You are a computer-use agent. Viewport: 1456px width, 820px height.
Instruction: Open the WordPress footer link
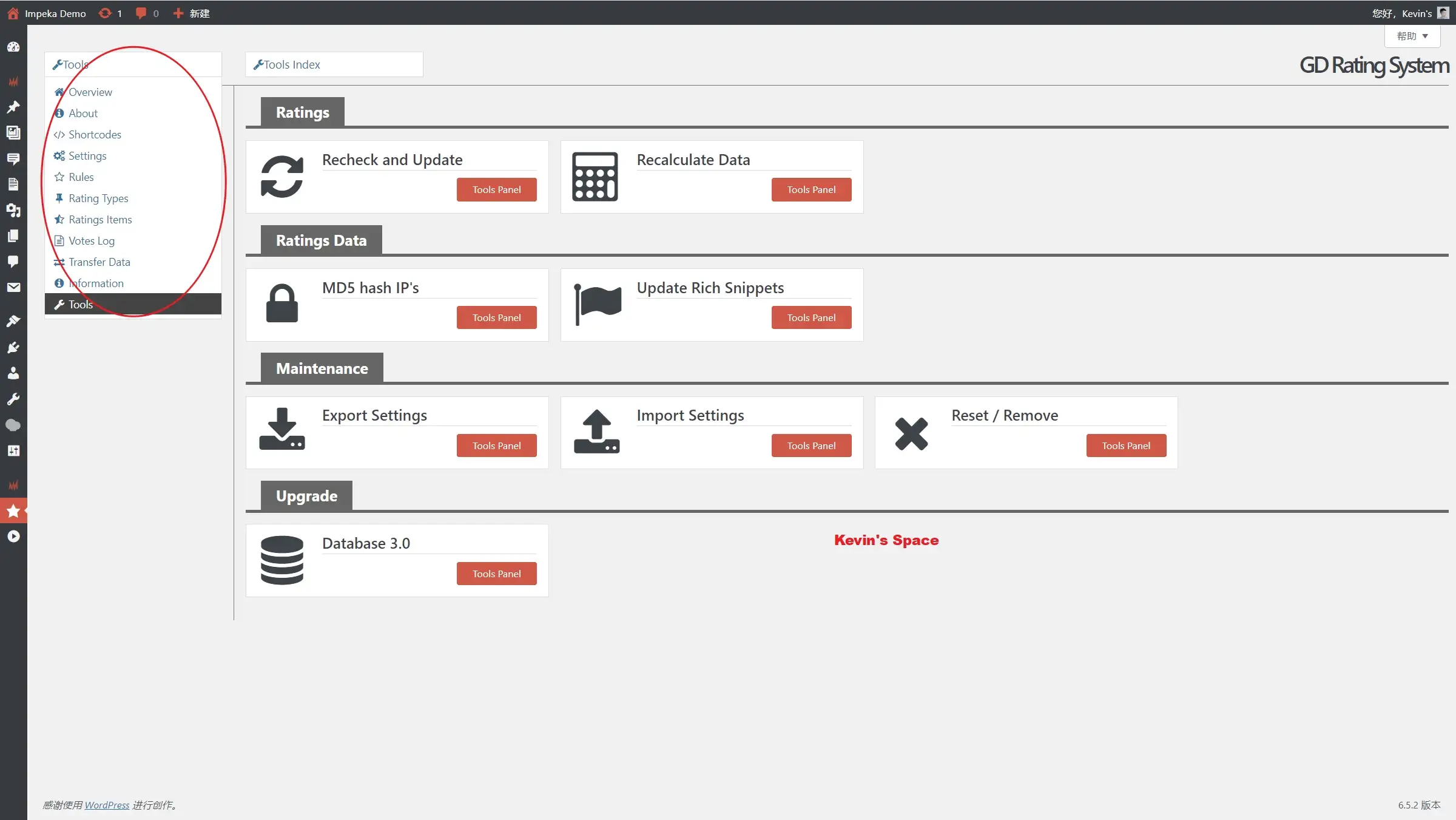(107, 805)
